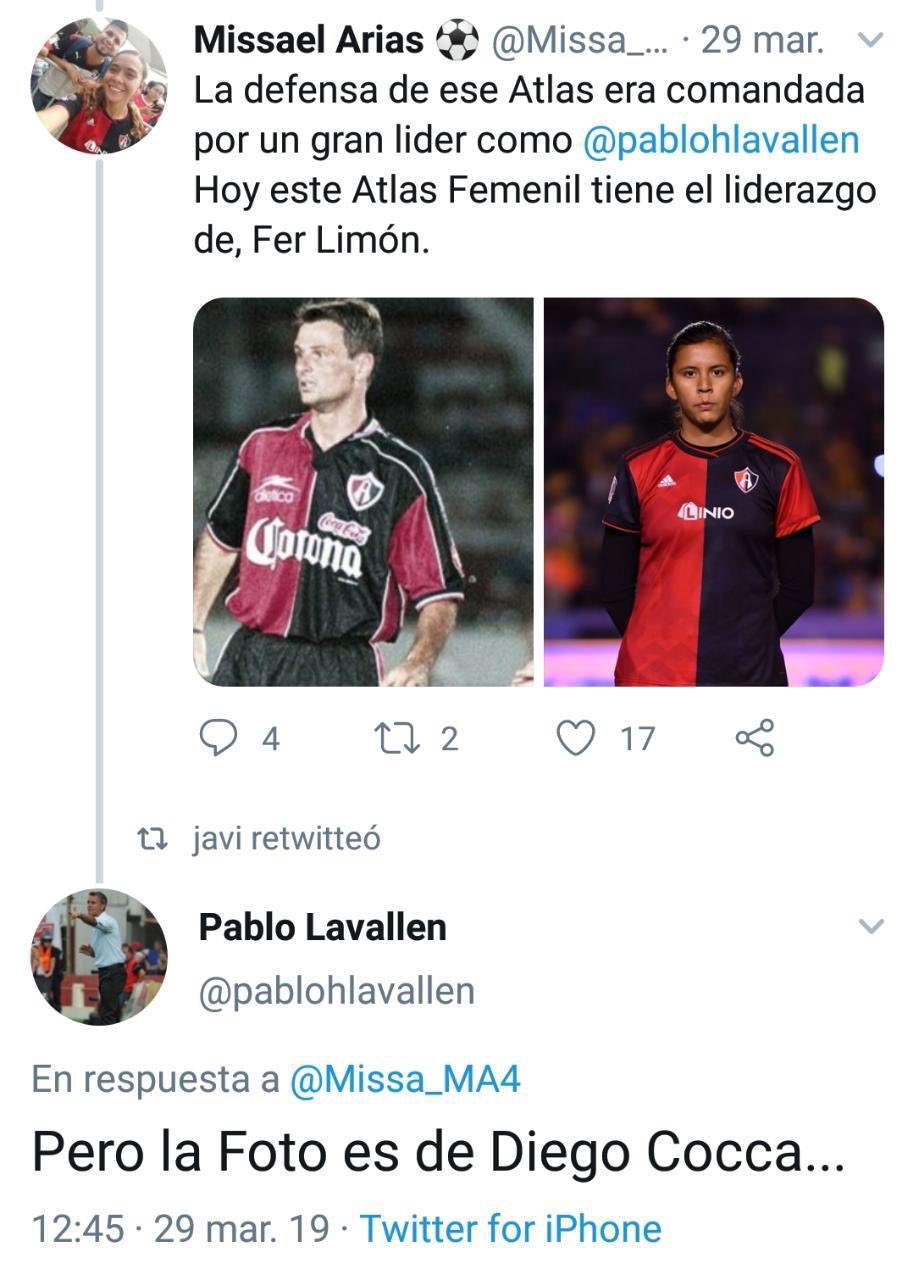Open @Missa_MA4 reply-to link
This screenshot has height=1280, width=913.
click(x=405, y=1079)
